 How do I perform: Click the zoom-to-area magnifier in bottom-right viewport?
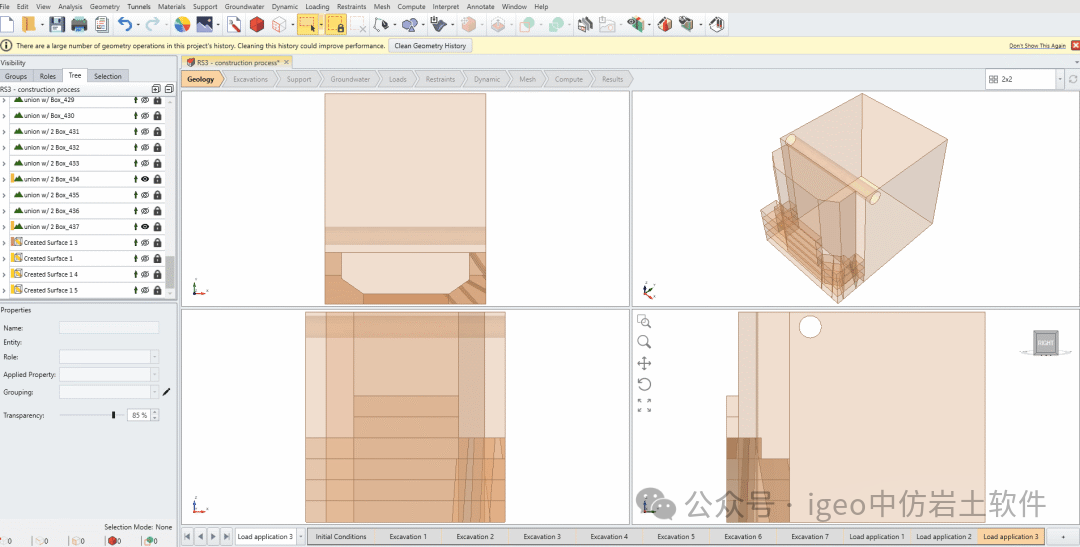click(644, 321)
